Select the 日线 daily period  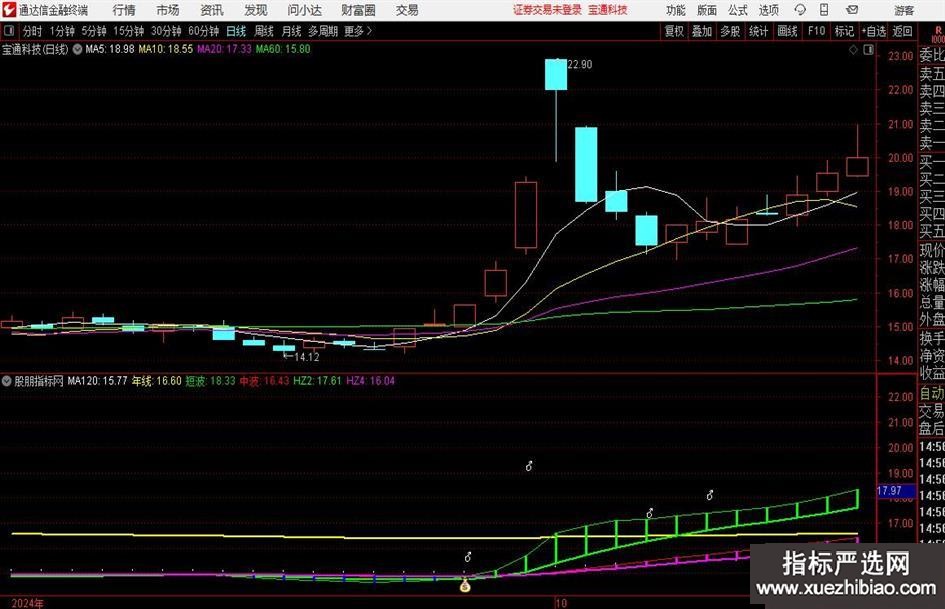coord(236,31)
